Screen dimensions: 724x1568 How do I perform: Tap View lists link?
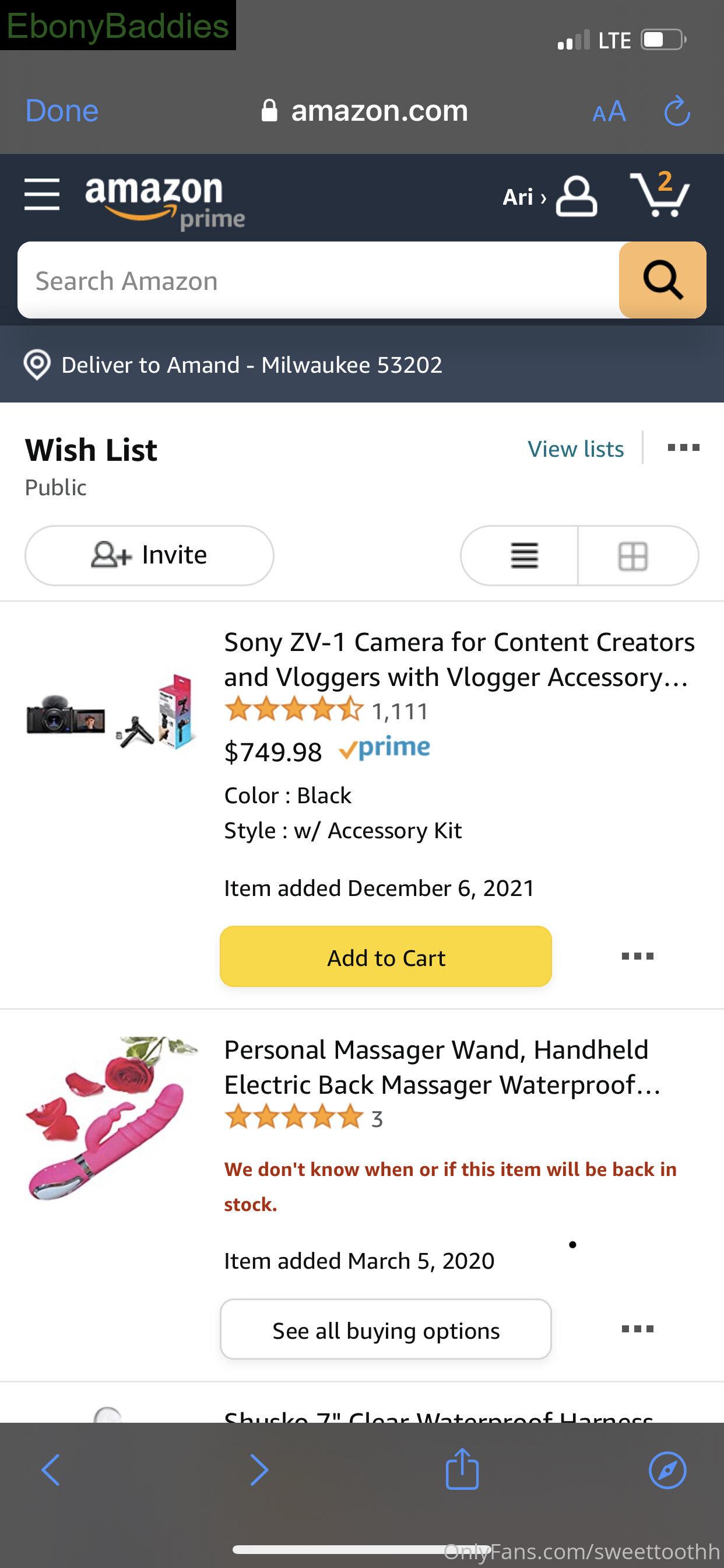click(x=575, y=449)
